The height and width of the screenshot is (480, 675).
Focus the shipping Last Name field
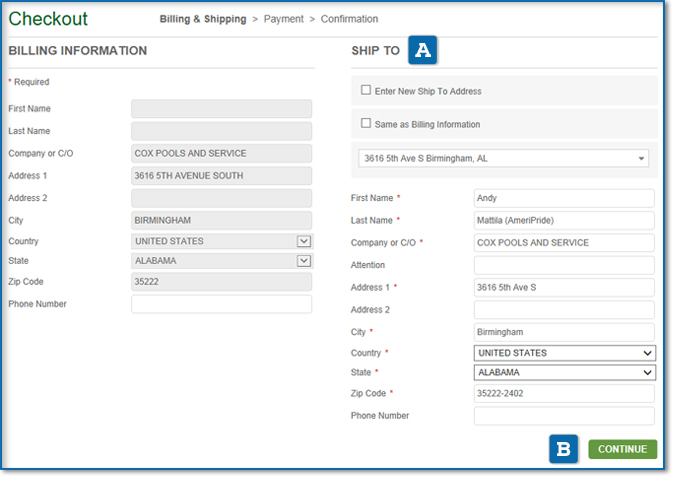[x=564, y=220]
